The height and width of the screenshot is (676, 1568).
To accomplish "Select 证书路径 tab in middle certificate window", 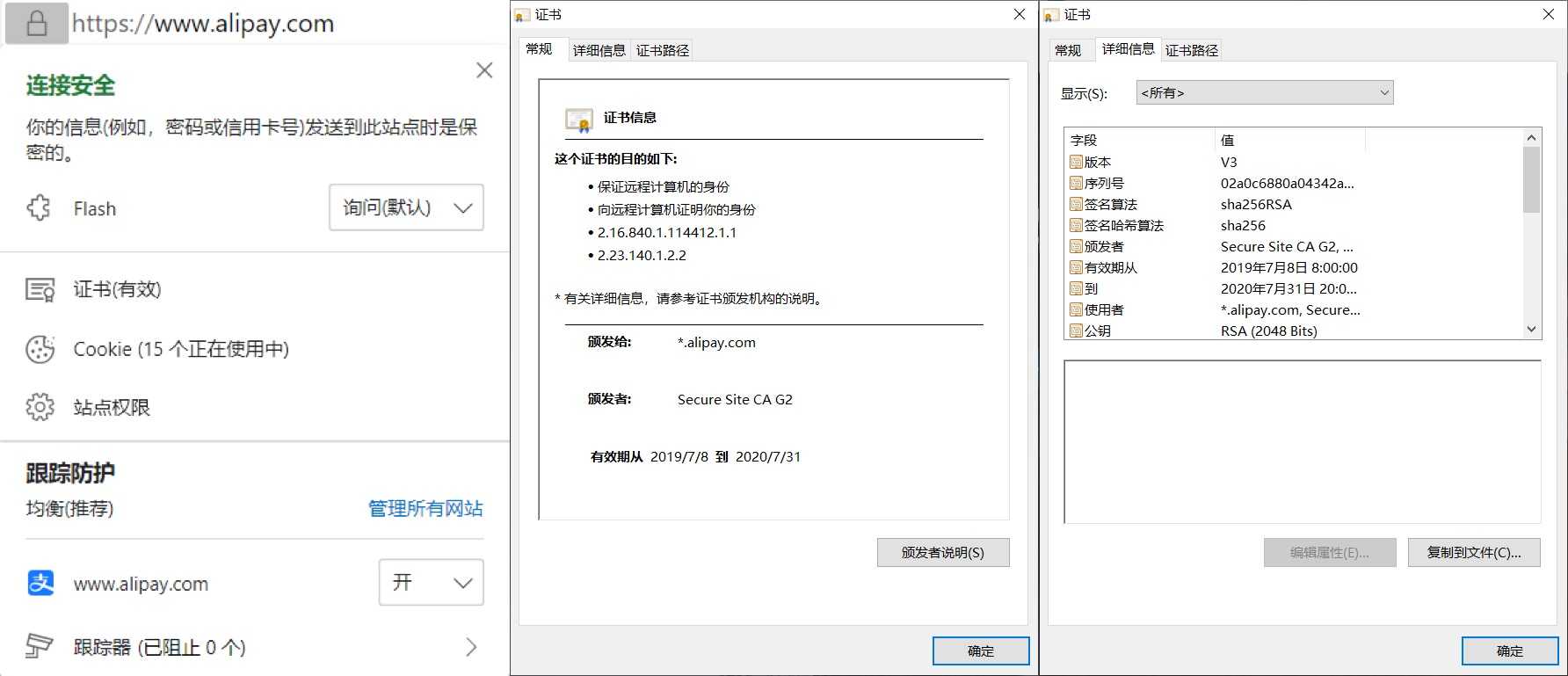I will pos(663,51).
